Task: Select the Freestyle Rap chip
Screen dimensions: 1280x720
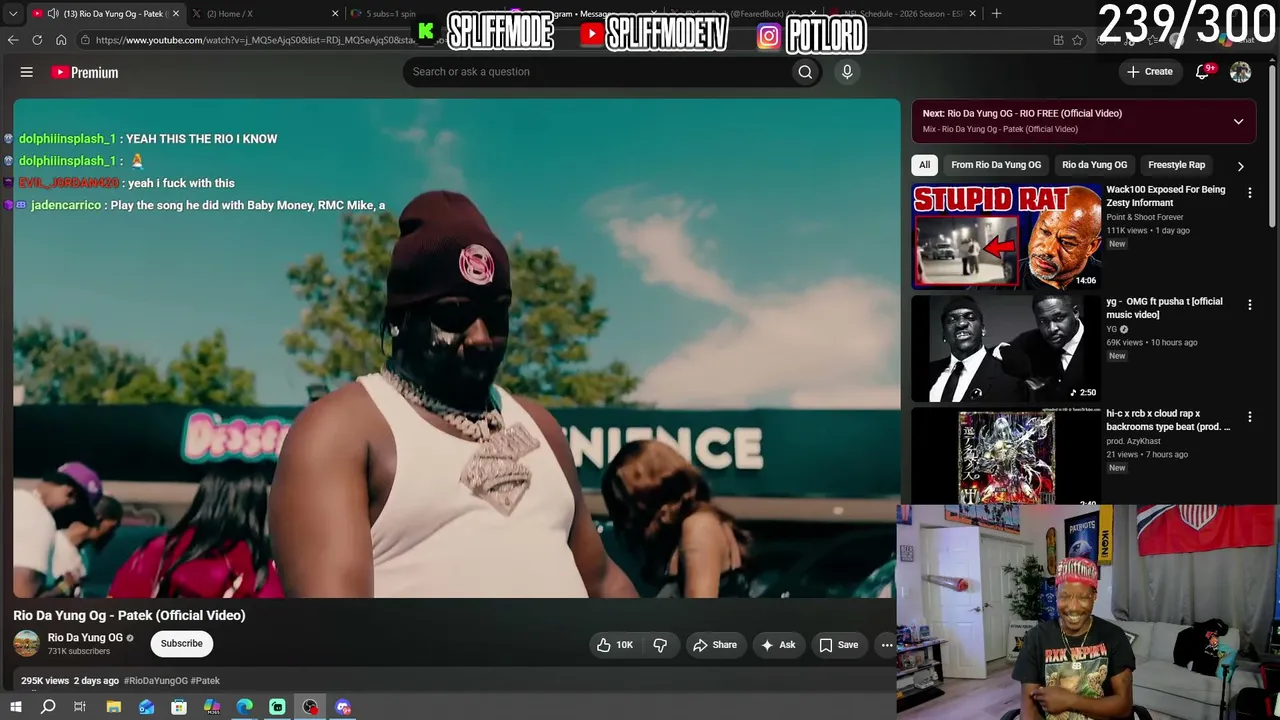Action: tap(1177, 165)
